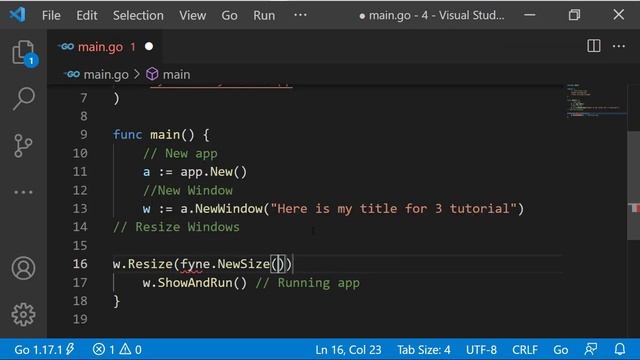Click line number 16 in gutter
The height and width of the screenshot is (360, 640).
(80, 264)
